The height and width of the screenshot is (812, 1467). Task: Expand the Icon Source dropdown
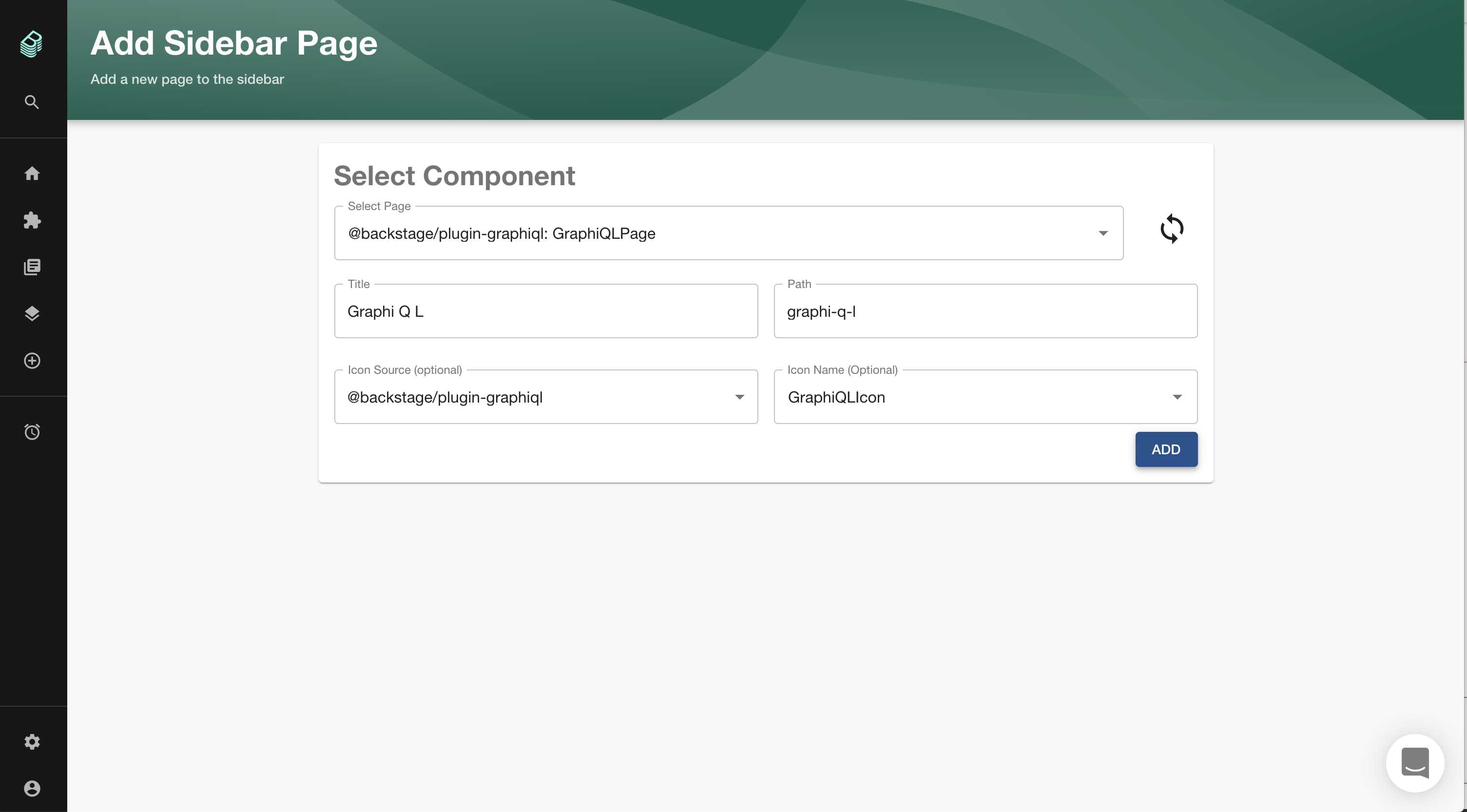545,397
